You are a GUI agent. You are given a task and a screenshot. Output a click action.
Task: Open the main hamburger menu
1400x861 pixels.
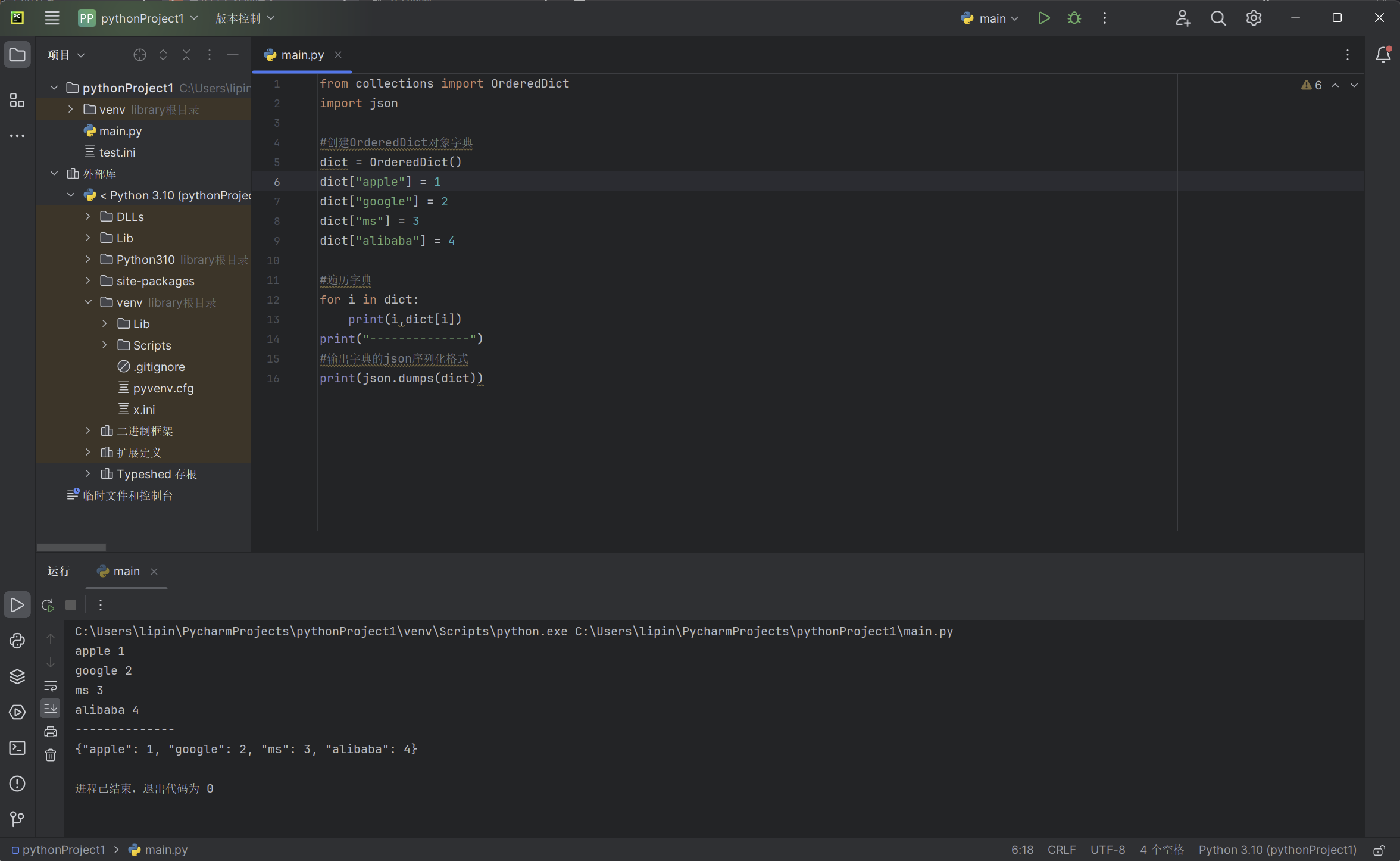point(52,18)
